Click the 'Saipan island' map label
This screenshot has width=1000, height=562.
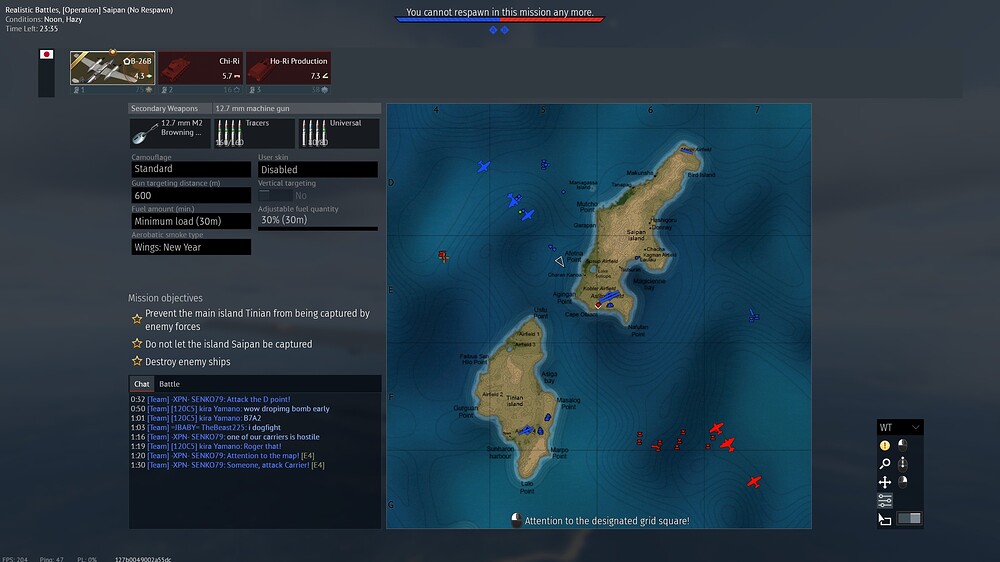[x=636, y=235]
